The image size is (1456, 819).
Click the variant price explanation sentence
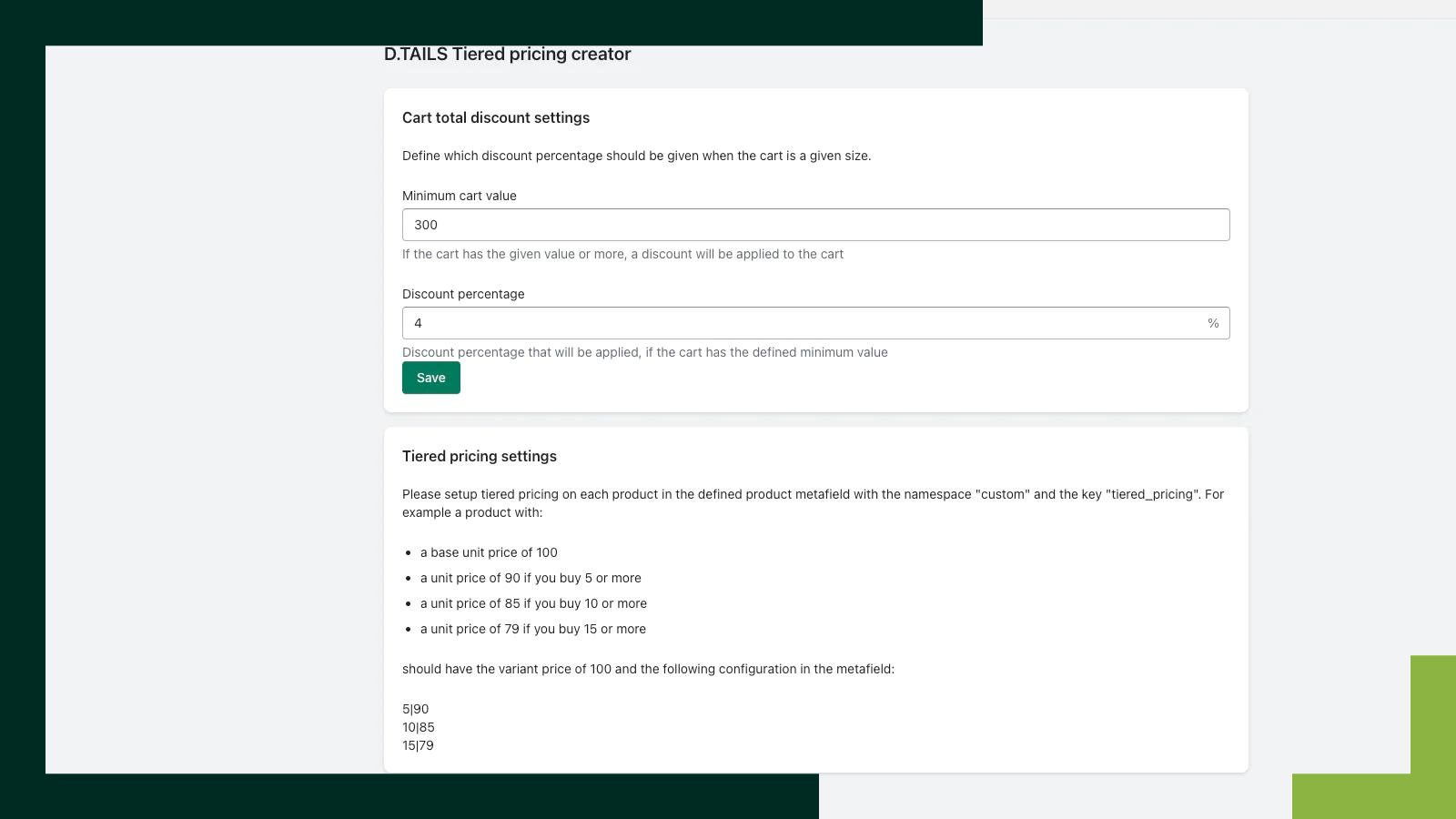648,669
